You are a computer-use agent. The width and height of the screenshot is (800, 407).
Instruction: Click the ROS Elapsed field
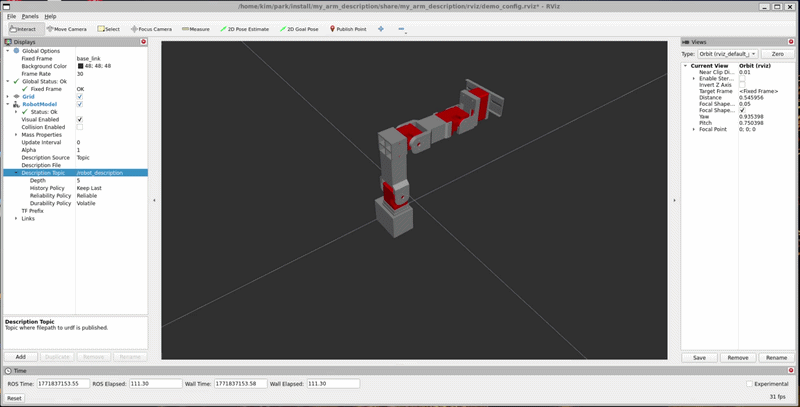[155, 384]
